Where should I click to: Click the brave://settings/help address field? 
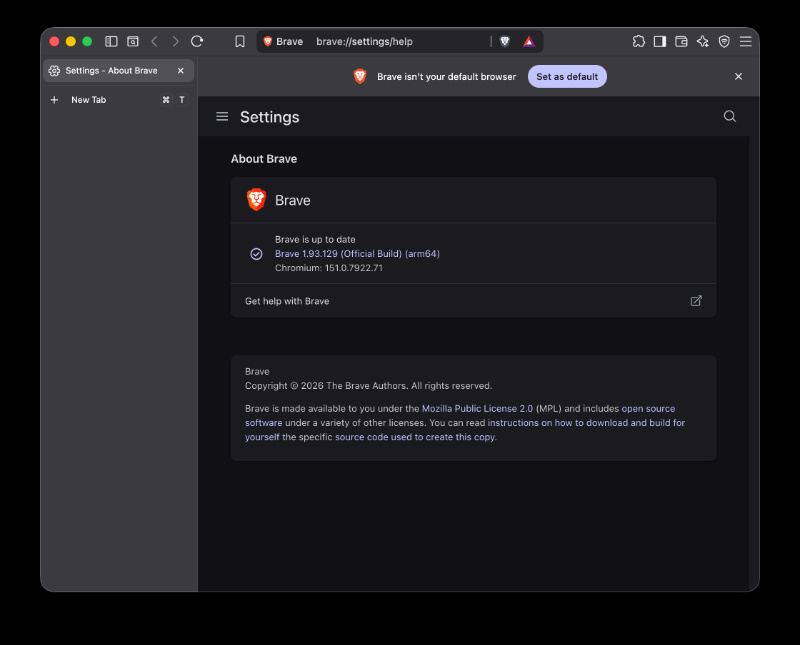point(364,41)
